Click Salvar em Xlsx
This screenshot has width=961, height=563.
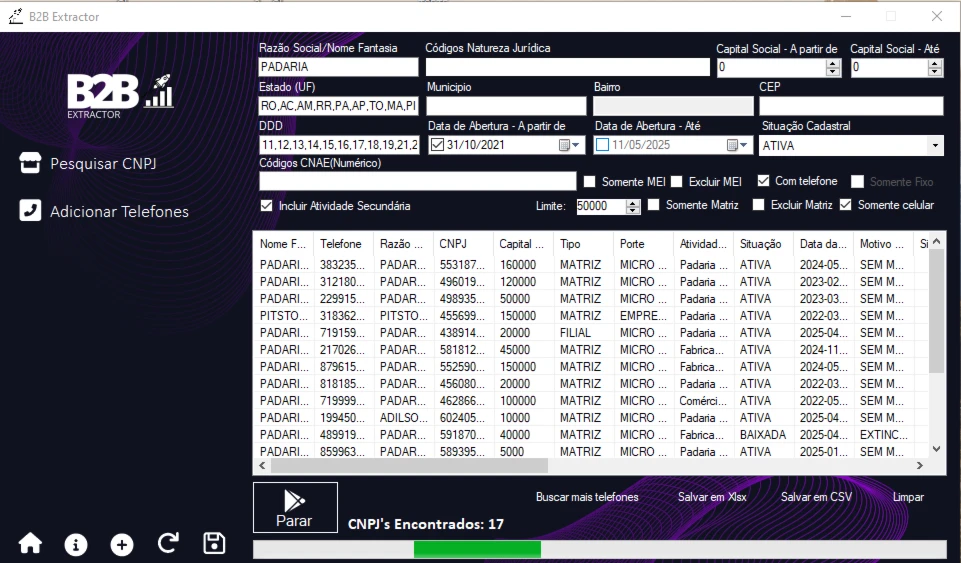tap(712, 497)
